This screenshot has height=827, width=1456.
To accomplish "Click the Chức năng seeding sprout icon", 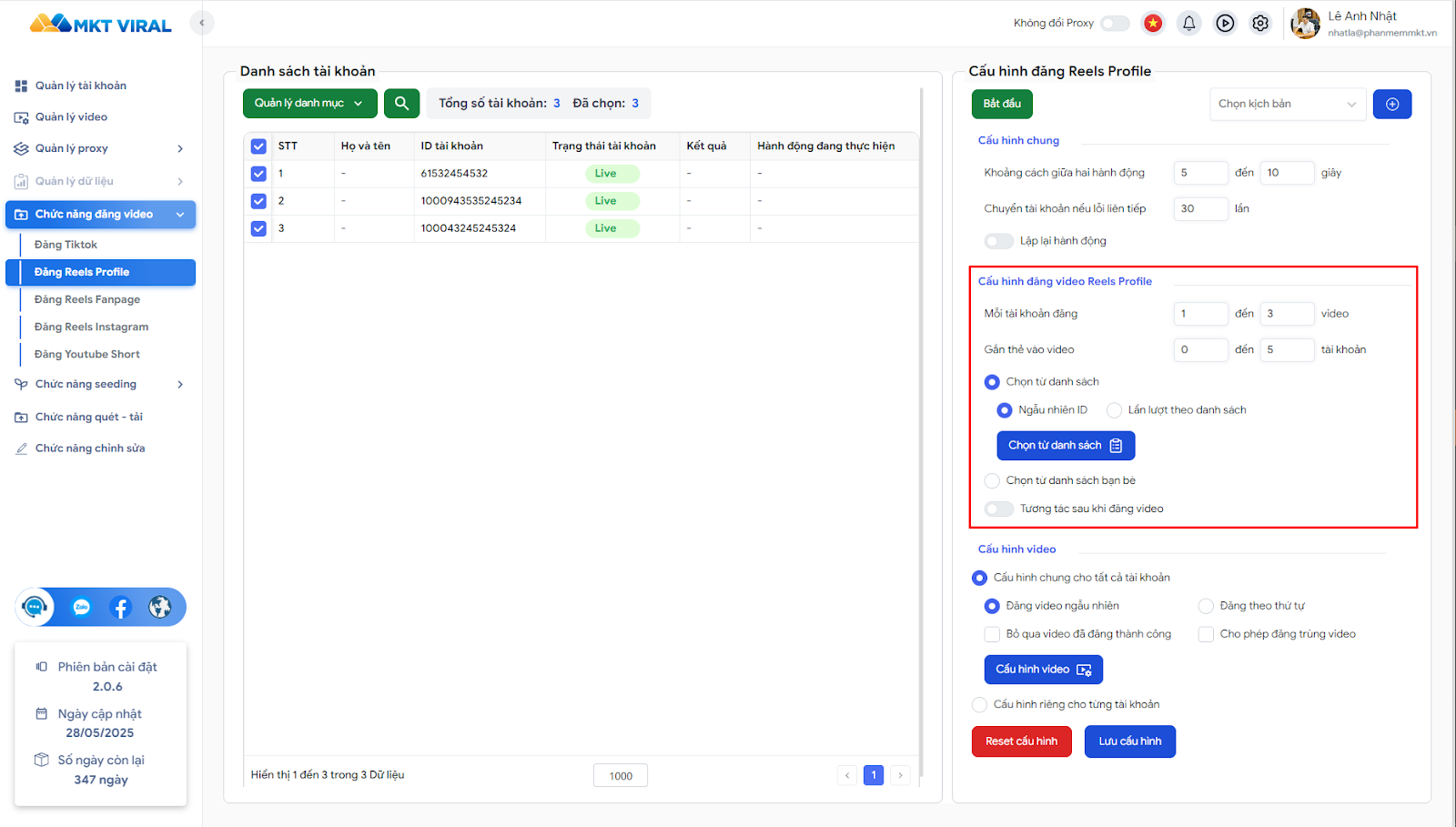I will [x=21, y=384].
